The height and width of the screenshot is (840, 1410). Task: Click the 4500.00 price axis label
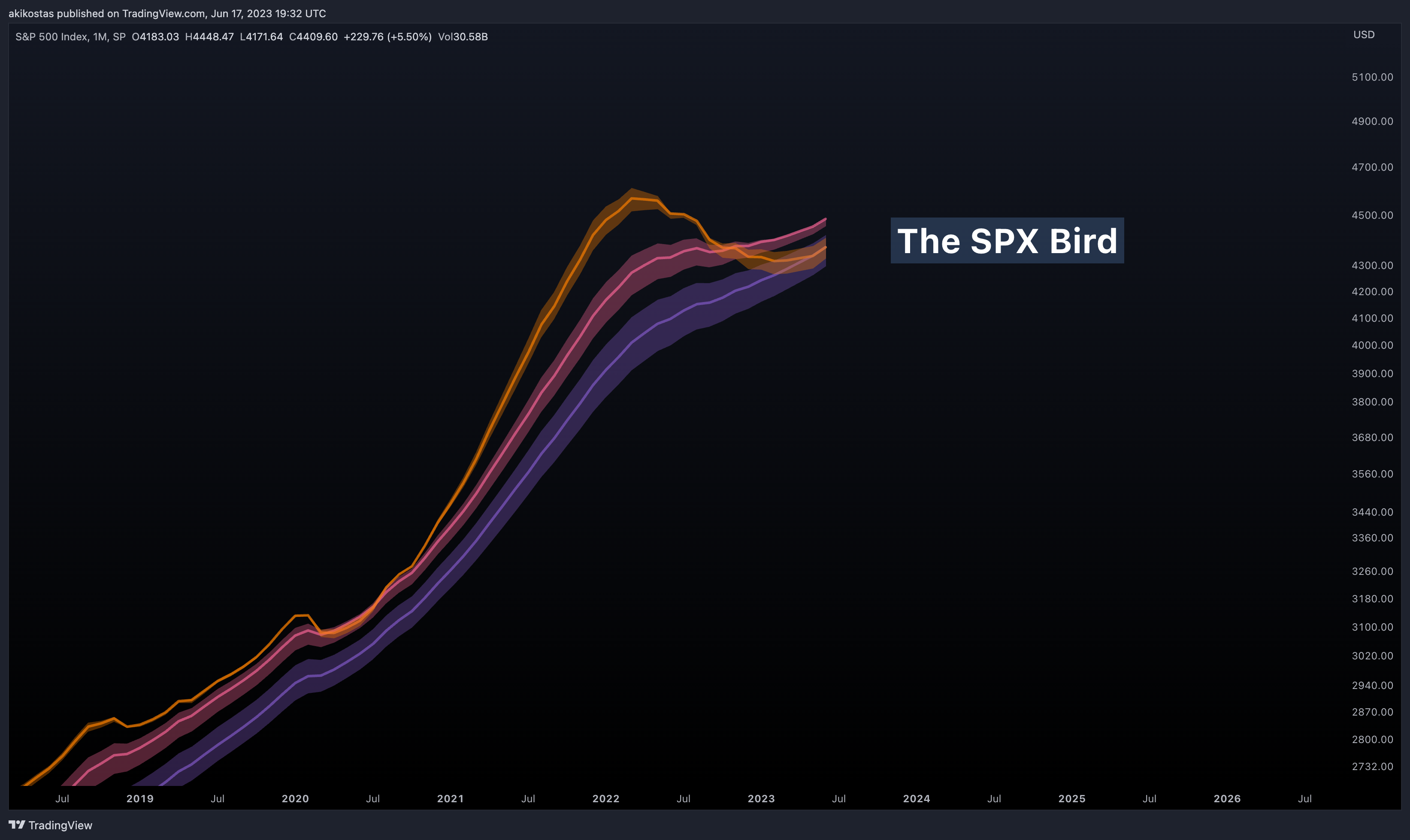[x=1372, y=215]
